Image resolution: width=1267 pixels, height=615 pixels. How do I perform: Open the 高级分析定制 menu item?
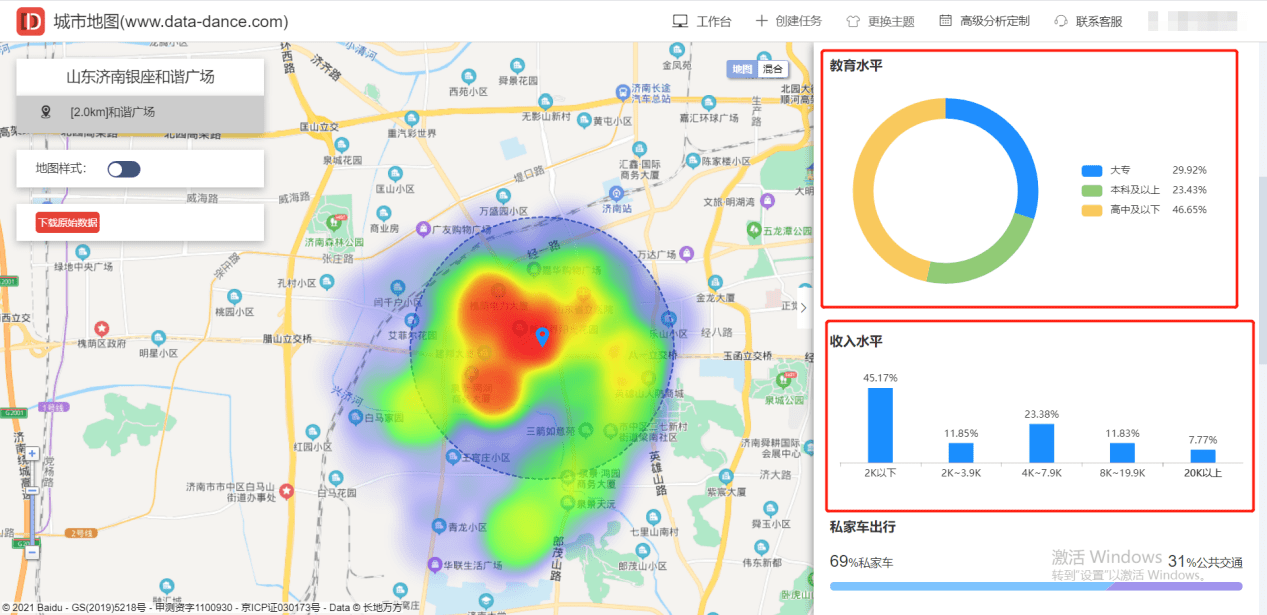pos(994,21)
